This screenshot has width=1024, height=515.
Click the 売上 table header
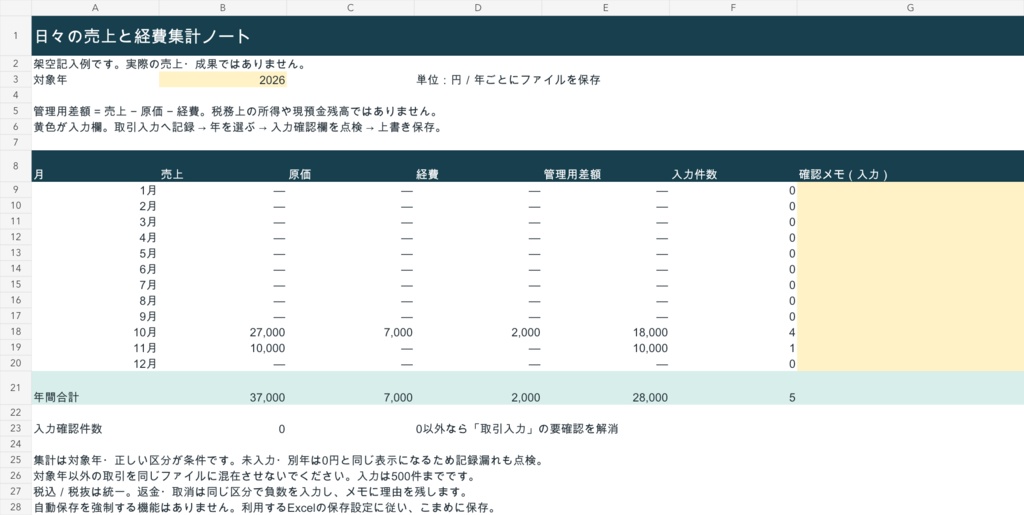223,166
